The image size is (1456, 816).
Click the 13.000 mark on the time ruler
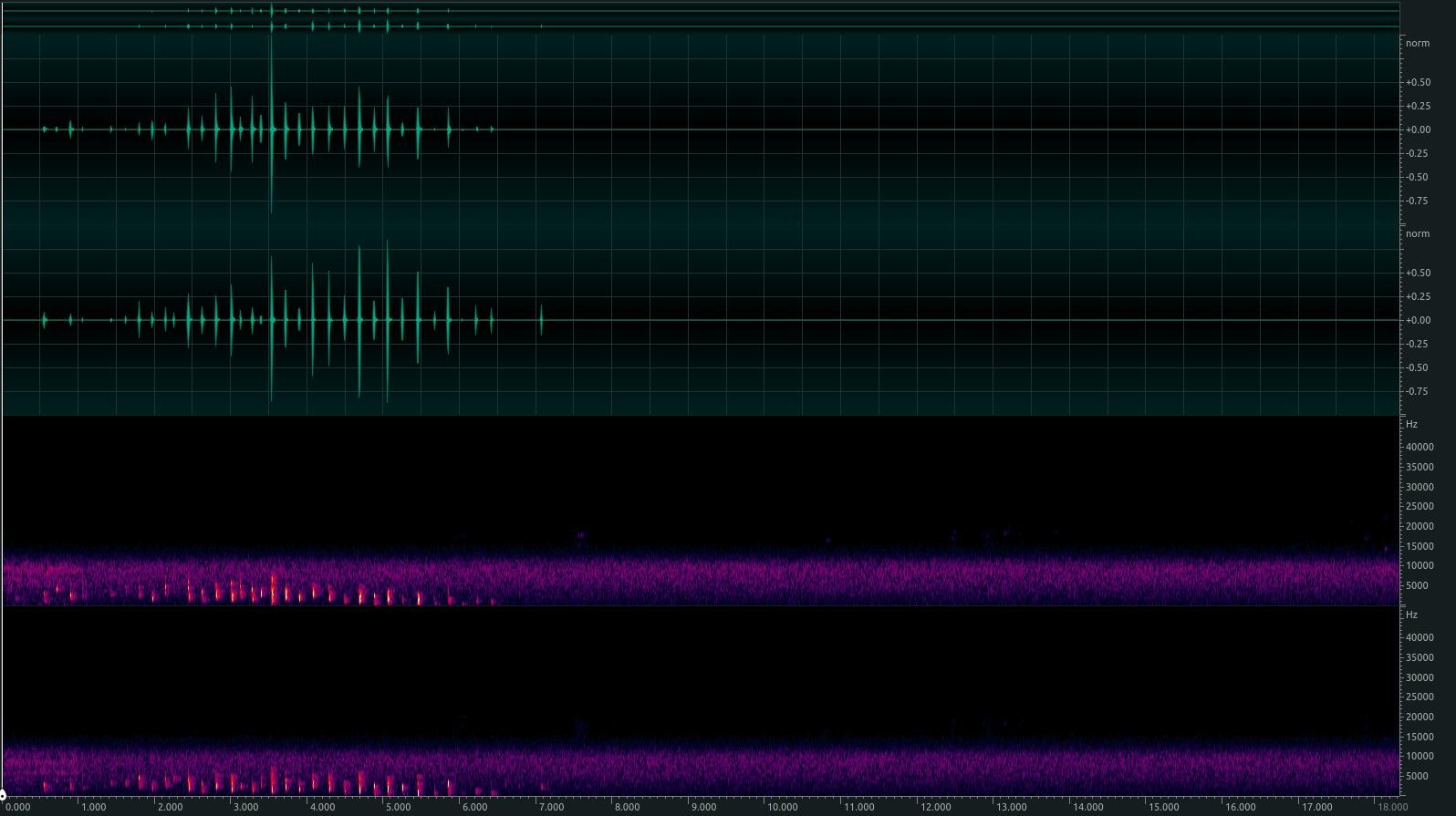(x=1012, y=807)
